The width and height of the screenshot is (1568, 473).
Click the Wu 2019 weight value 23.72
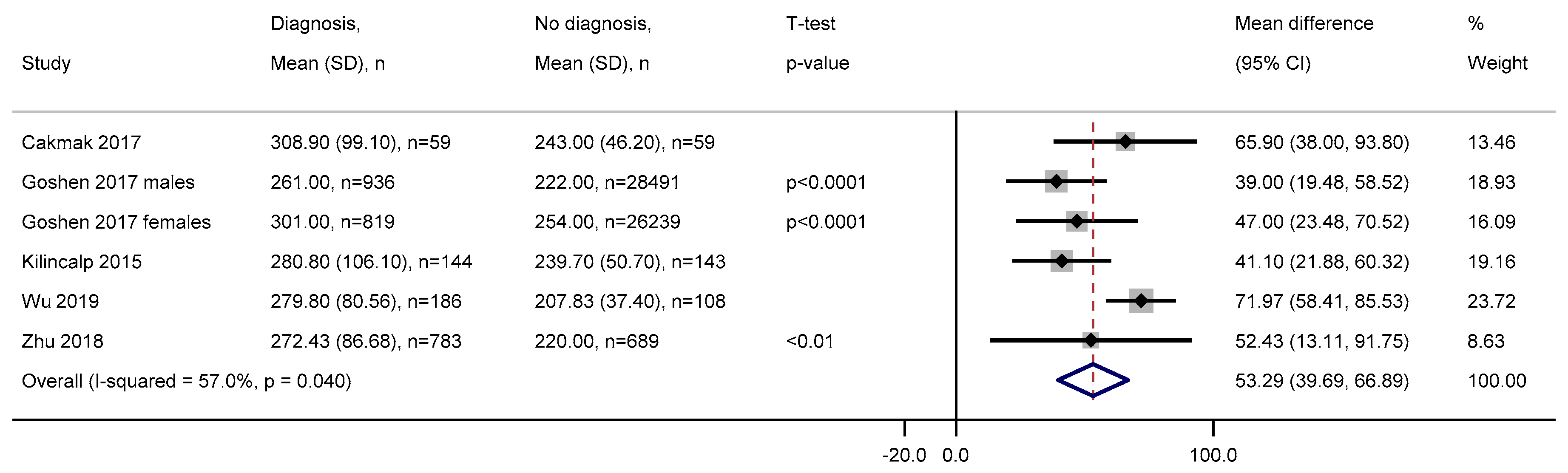(1491, 301)
